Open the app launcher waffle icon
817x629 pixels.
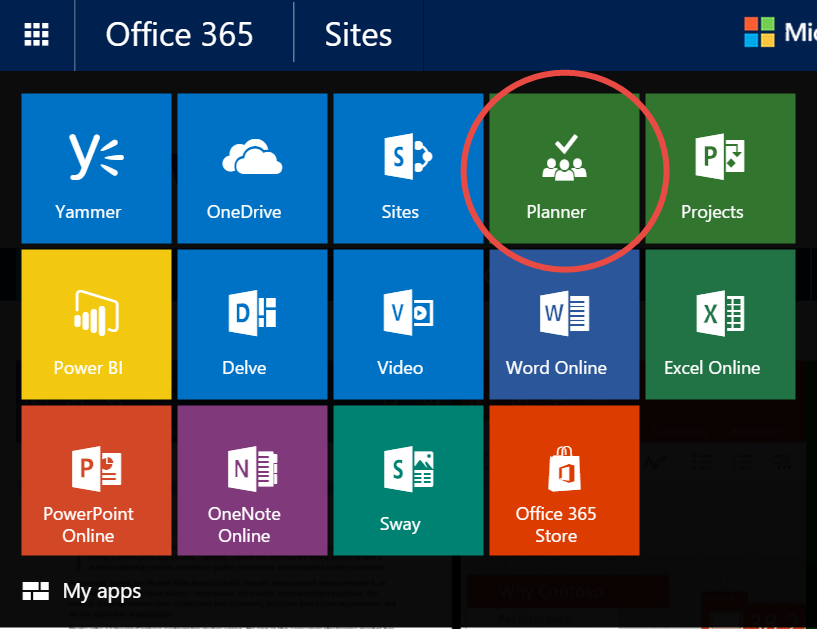(x=36, y=34)
